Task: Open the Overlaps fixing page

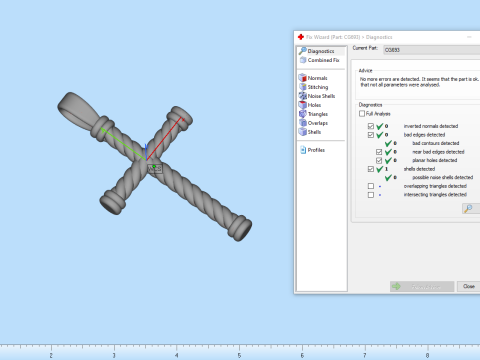Action: [313, 123]
